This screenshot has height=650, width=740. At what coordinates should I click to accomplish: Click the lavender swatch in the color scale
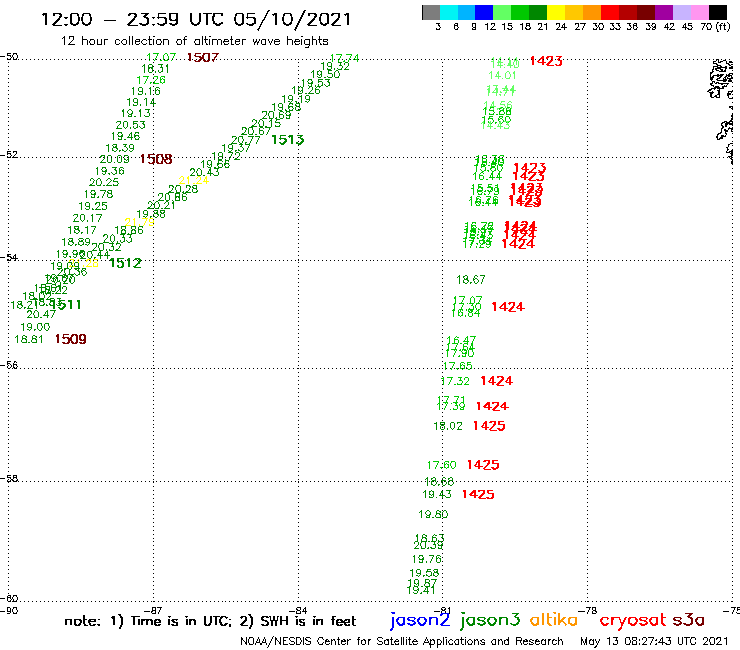point(681,12)
